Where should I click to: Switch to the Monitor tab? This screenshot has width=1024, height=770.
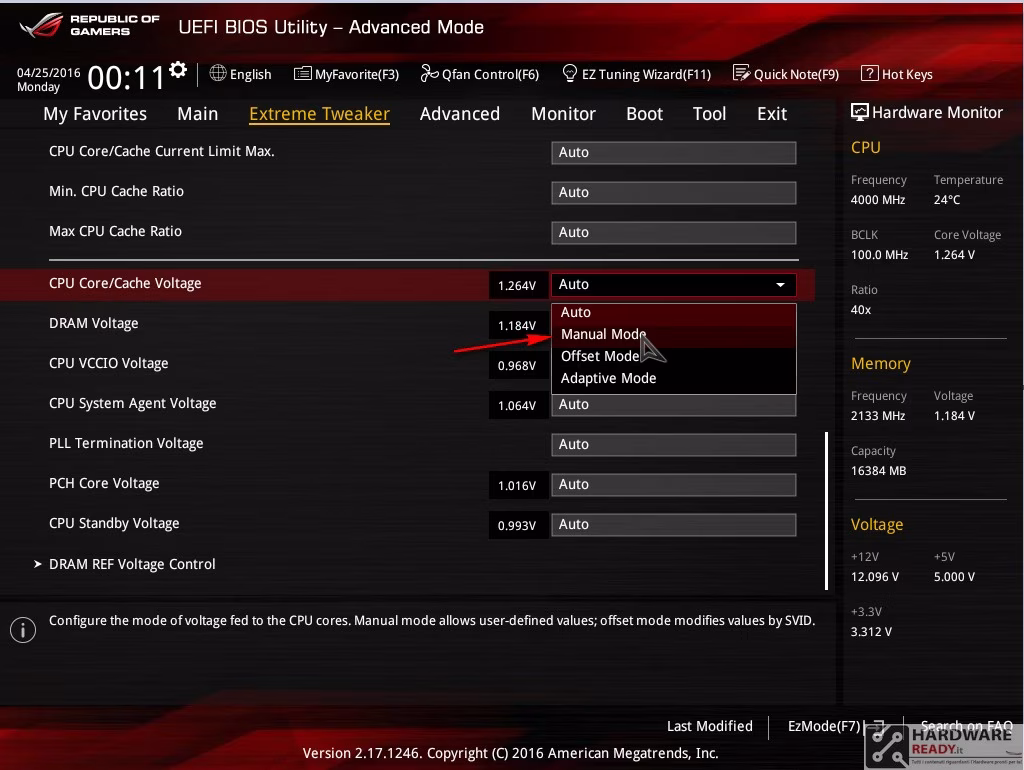[x=563, y=114]
